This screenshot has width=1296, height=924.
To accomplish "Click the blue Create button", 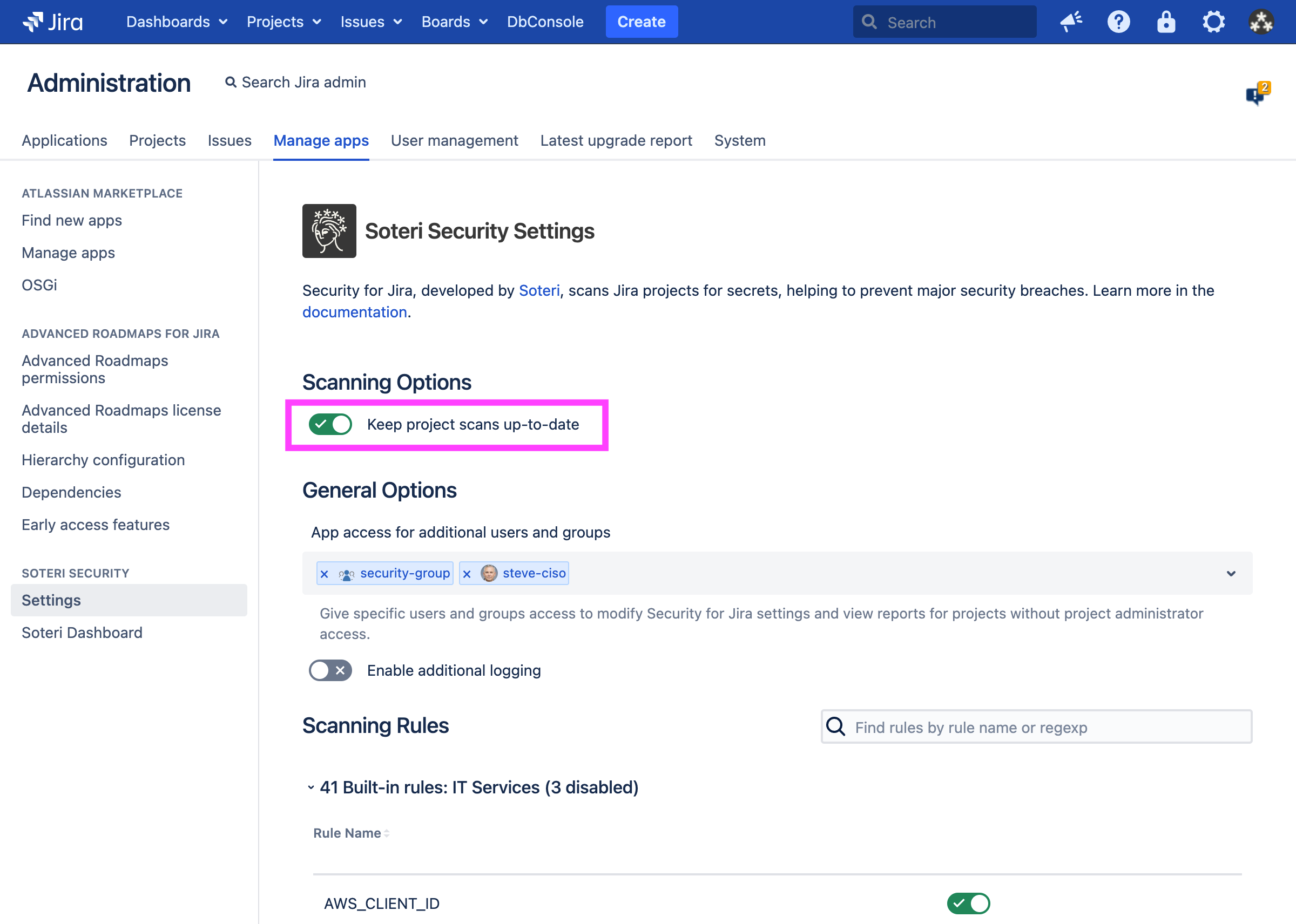I will pyautogui.click(x=642, y=22).
